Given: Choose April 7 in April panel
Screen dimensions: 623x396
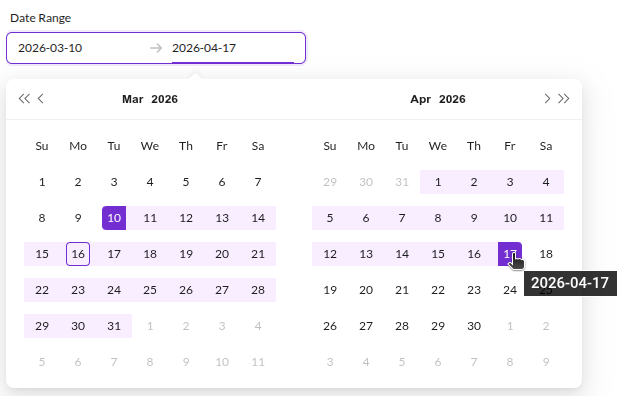Looking at the screenshot, I should [x=402, y=218].
